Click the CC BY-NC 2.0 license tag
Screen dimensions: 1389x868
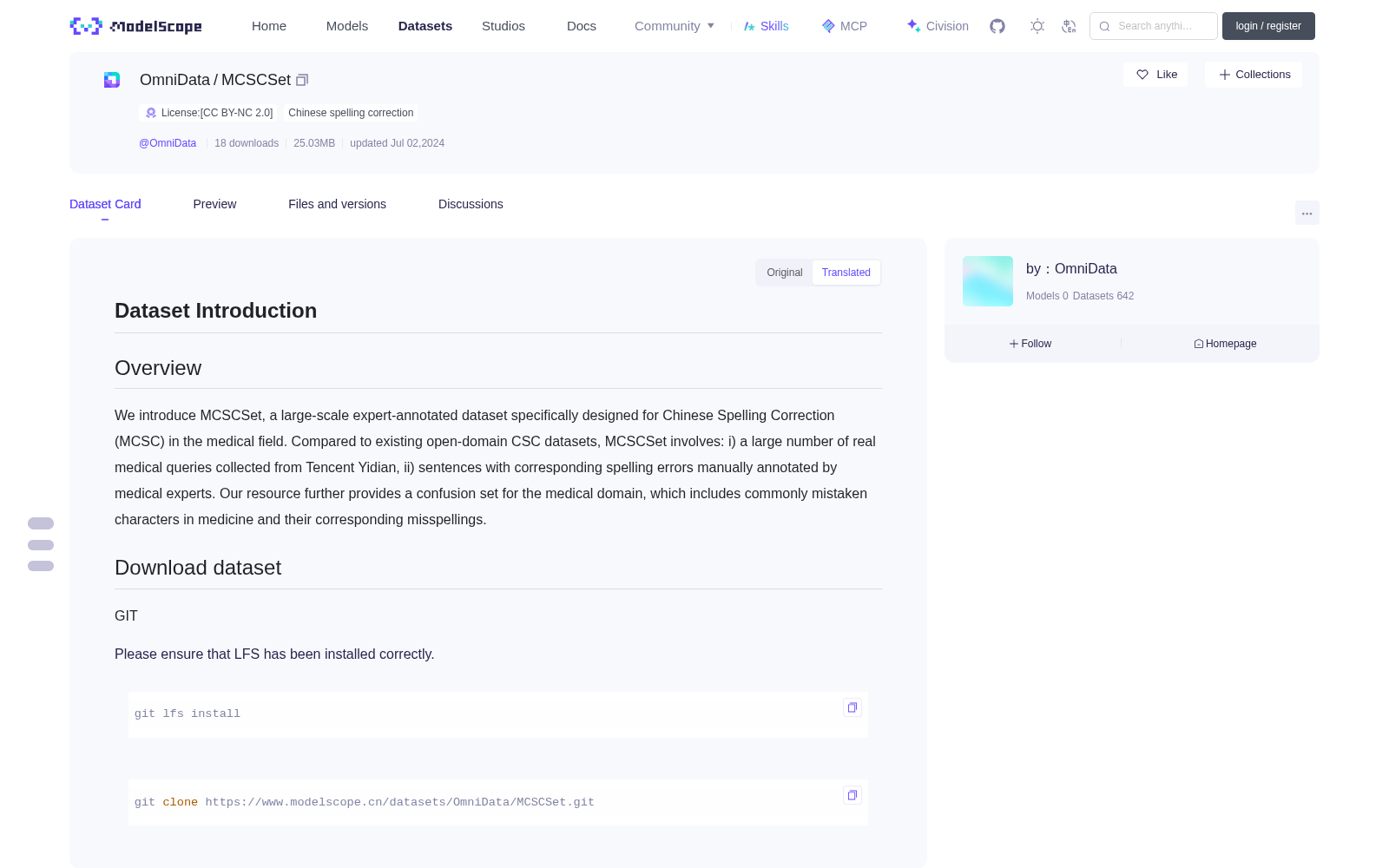209,113
